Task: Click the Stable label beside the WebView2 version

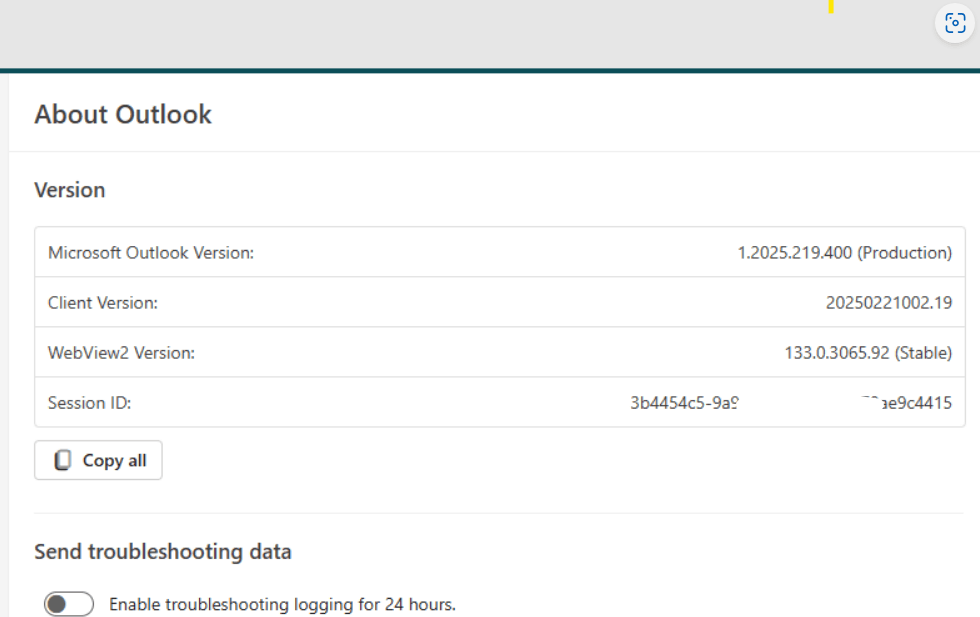Action: (922, 352)
